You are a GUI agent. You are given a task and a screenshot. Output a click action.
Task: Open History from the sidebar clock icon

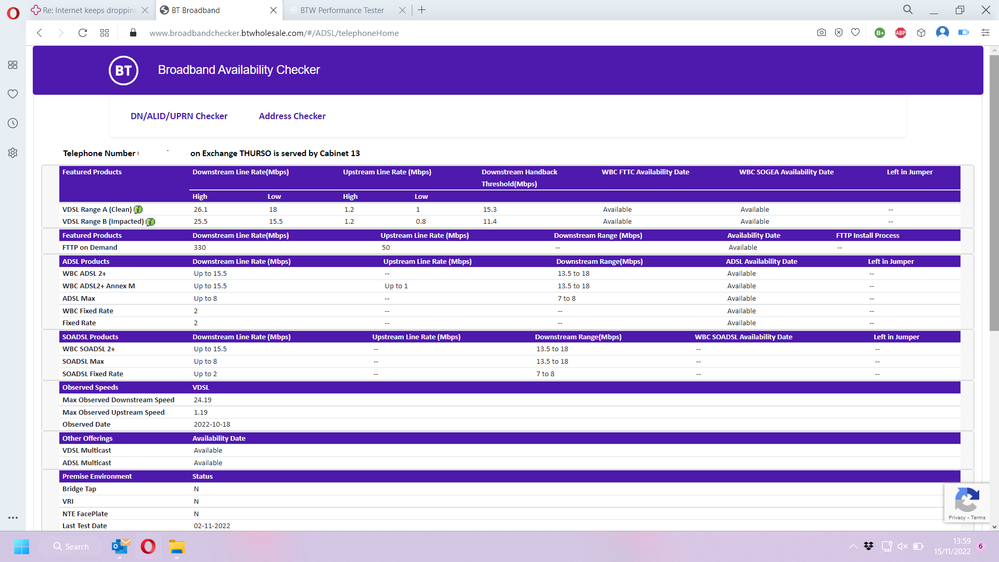[x=13, y=123]
